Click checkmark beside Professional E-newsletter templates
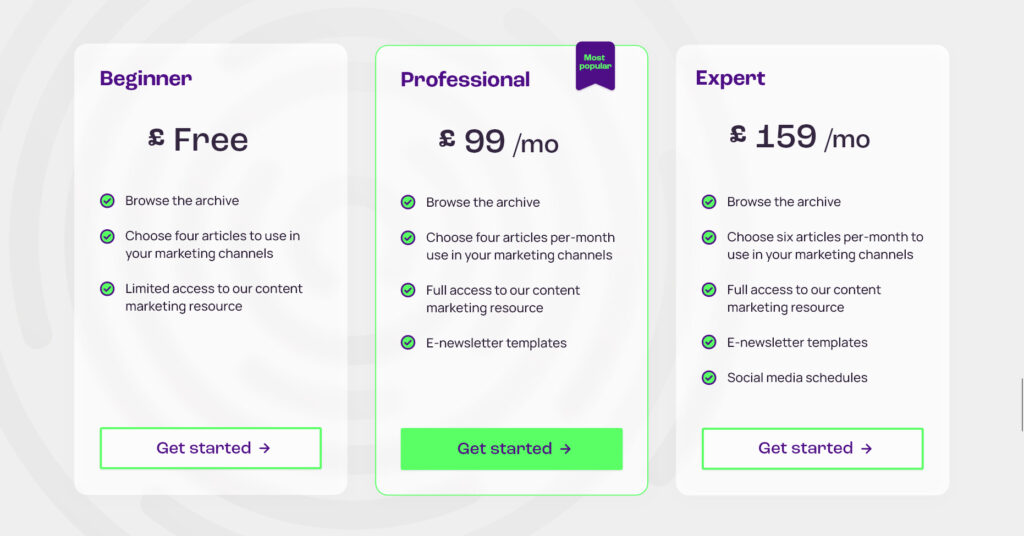Screen dimensions: 1024x536 pyautogui.click(x=408, y=343)
